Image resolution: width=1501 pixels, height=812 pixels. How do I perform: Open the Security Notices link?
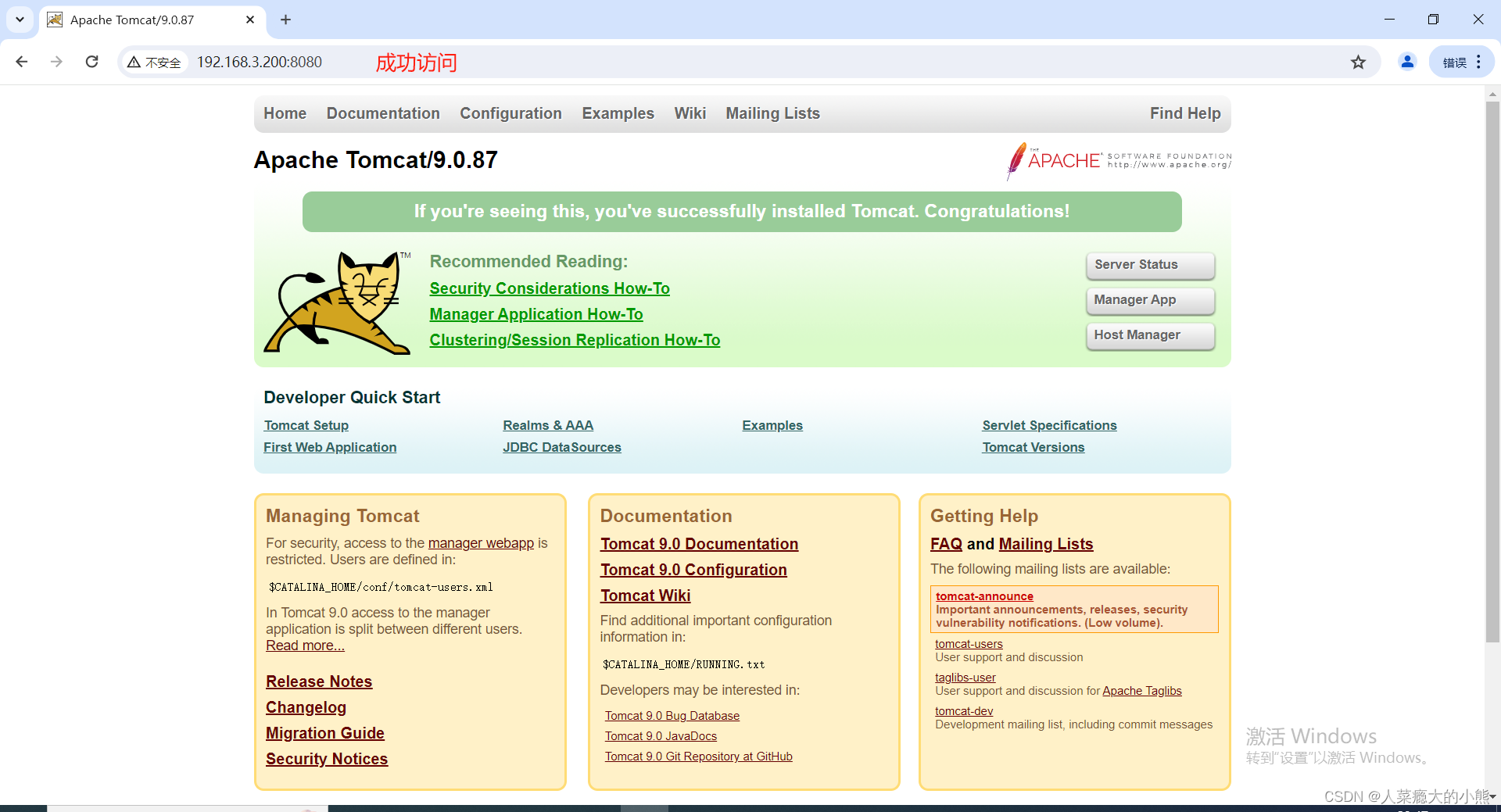click(327, 759)
